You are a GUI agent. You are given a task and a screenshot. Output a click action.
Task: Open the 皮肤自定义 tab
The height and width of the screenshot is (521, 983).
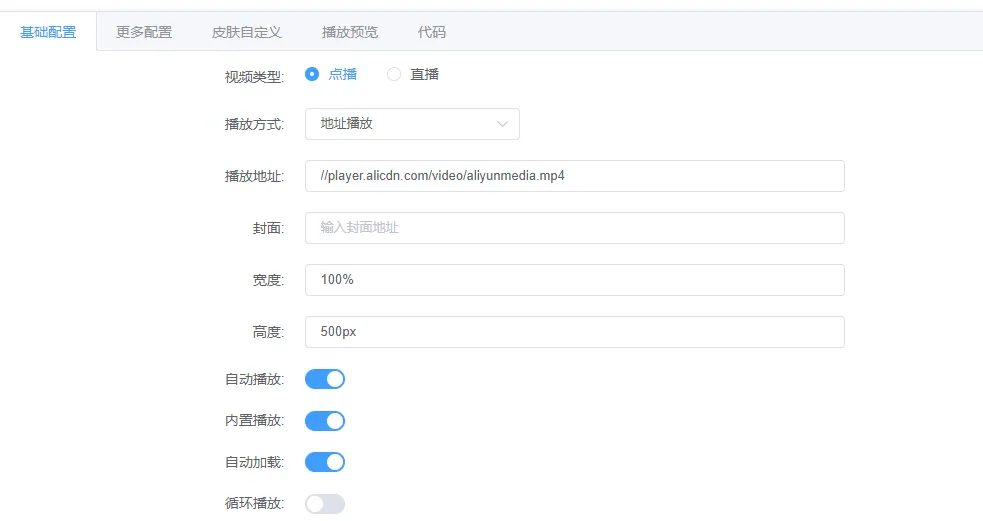(x=246, y=32)
